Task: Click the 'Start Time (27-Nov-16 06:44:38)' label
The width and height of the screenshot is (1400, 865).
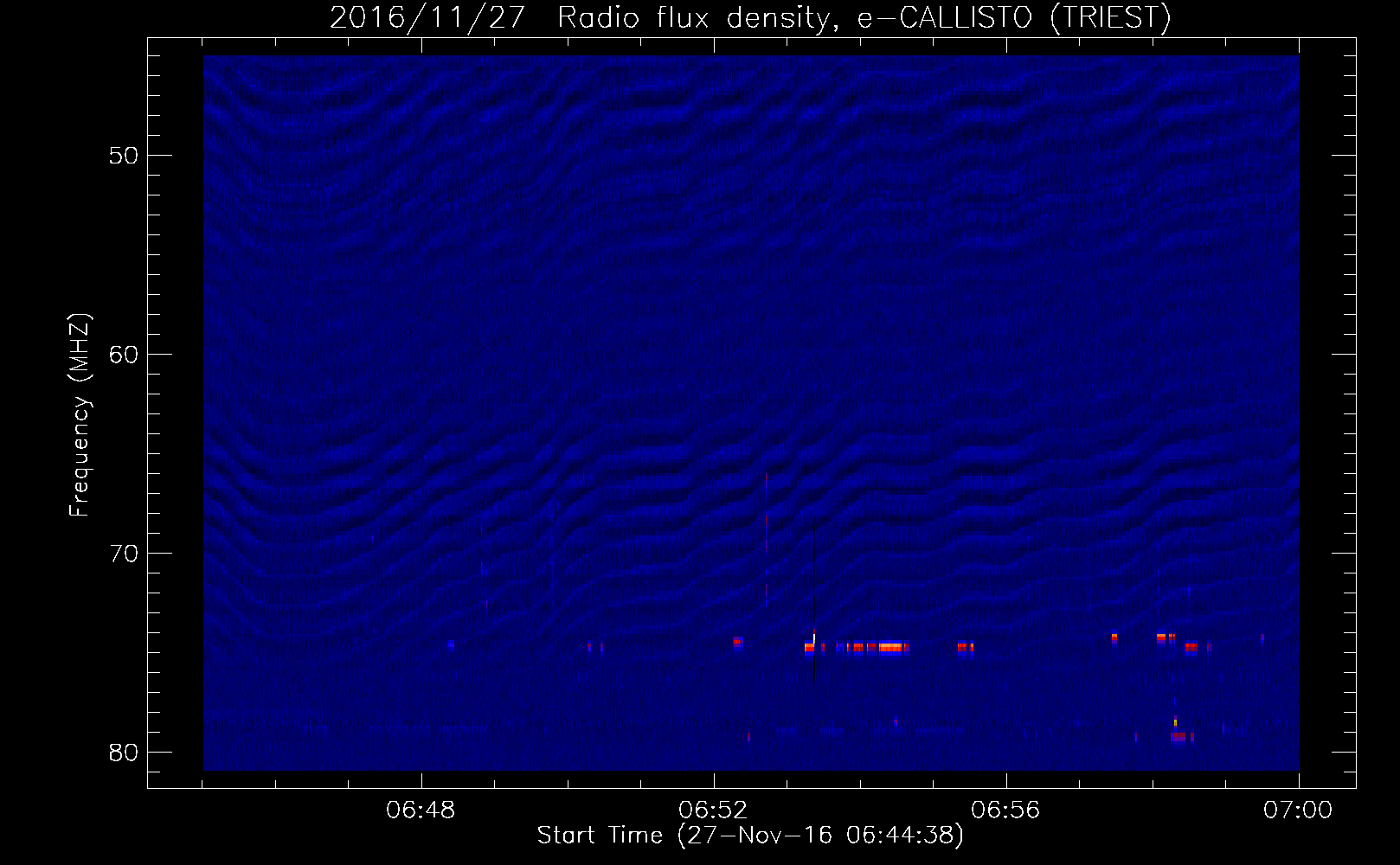Action: pyautogui.click(x=750, y=835)
